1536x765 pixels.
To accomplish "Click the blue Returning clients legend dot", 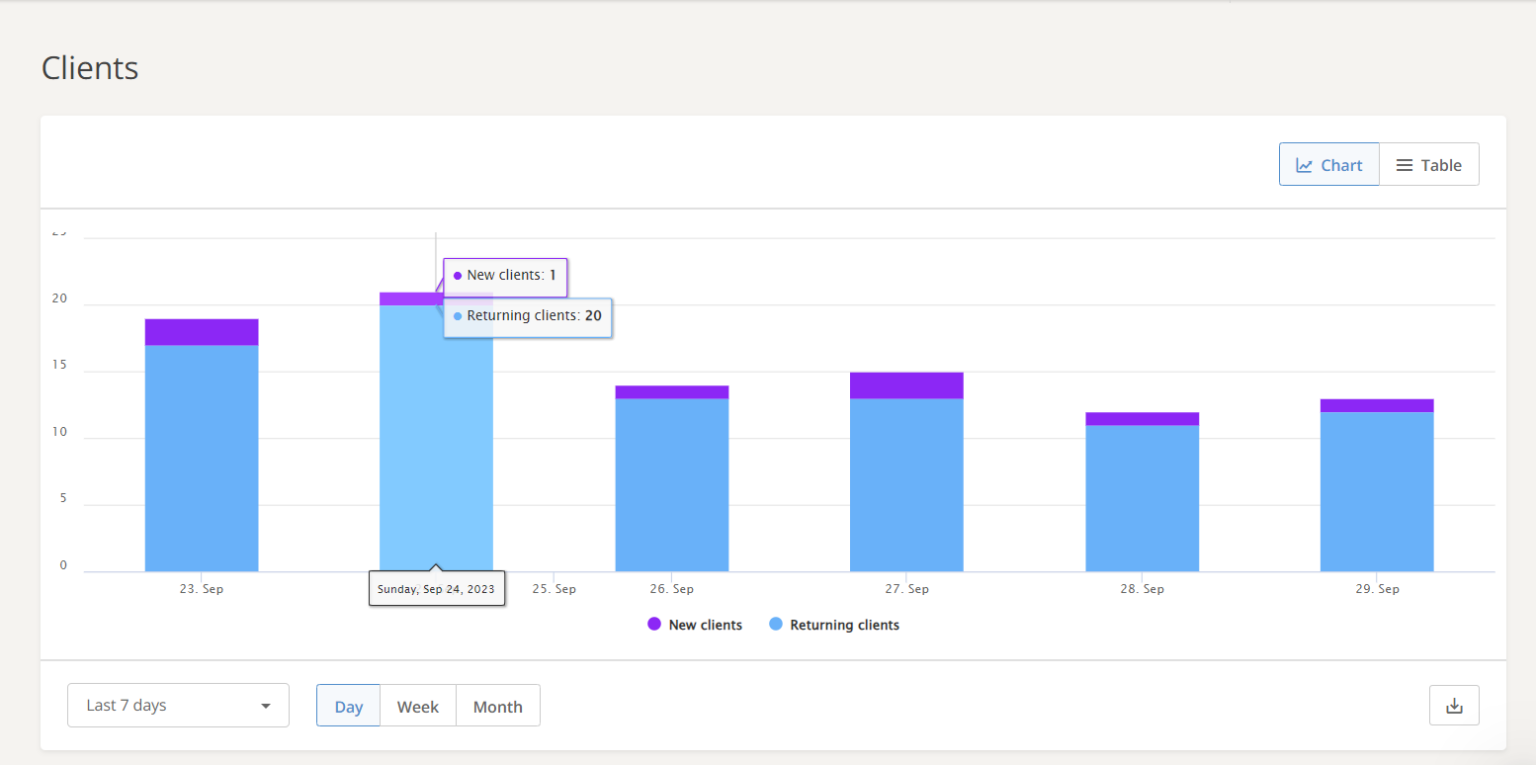I will pos(776,625).
